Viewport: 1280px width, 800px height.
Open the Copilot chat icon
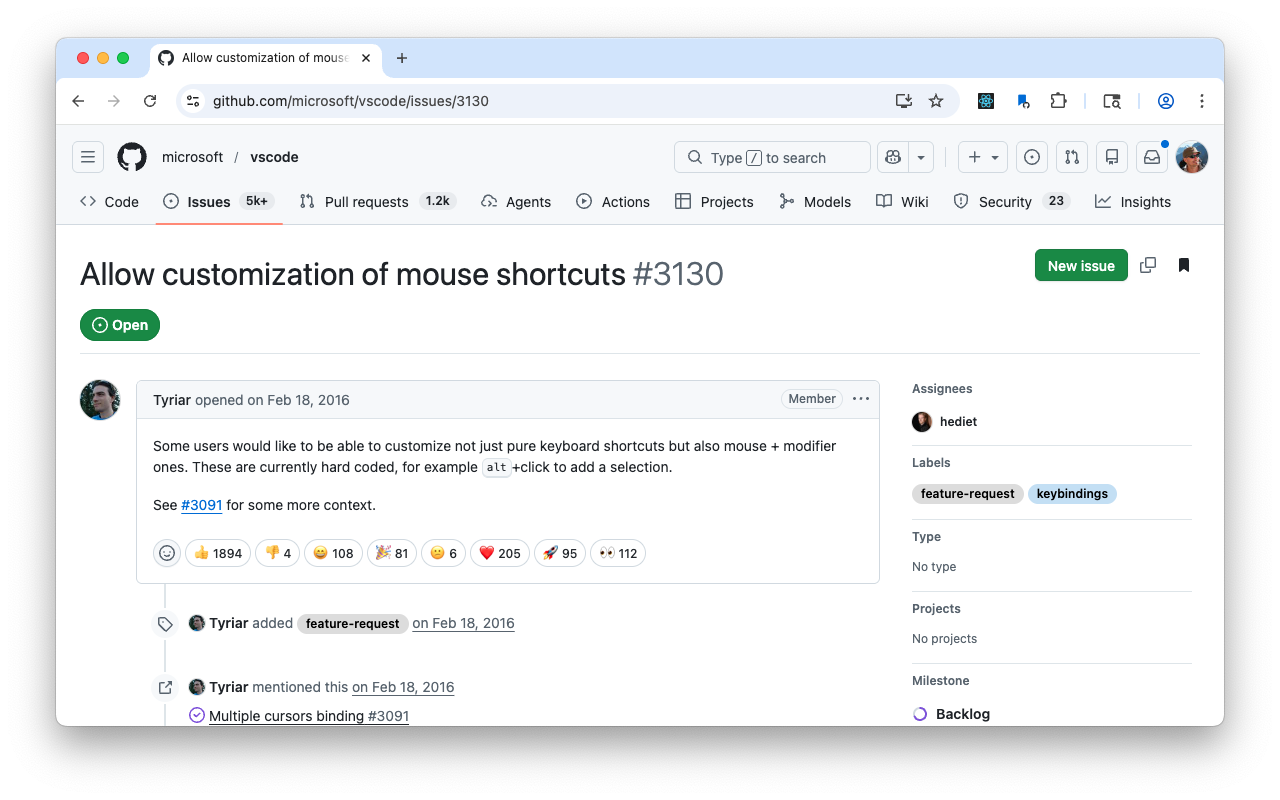(893, 157)
